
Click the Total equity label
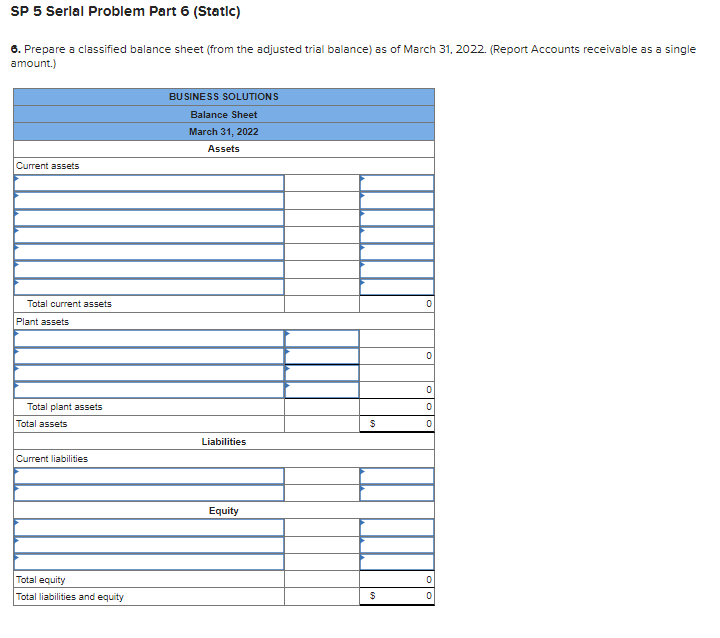pos(40,580)
